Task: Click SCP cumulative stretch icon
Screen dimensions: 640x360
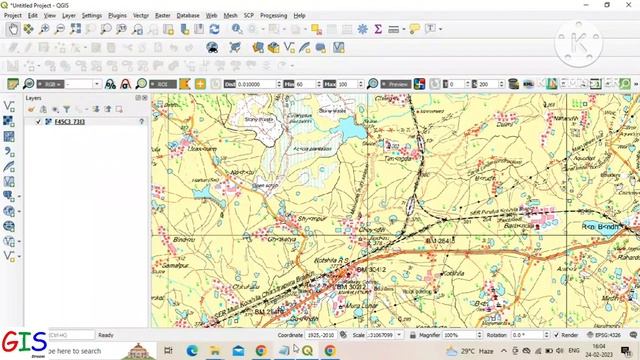Action: point(110,84)
